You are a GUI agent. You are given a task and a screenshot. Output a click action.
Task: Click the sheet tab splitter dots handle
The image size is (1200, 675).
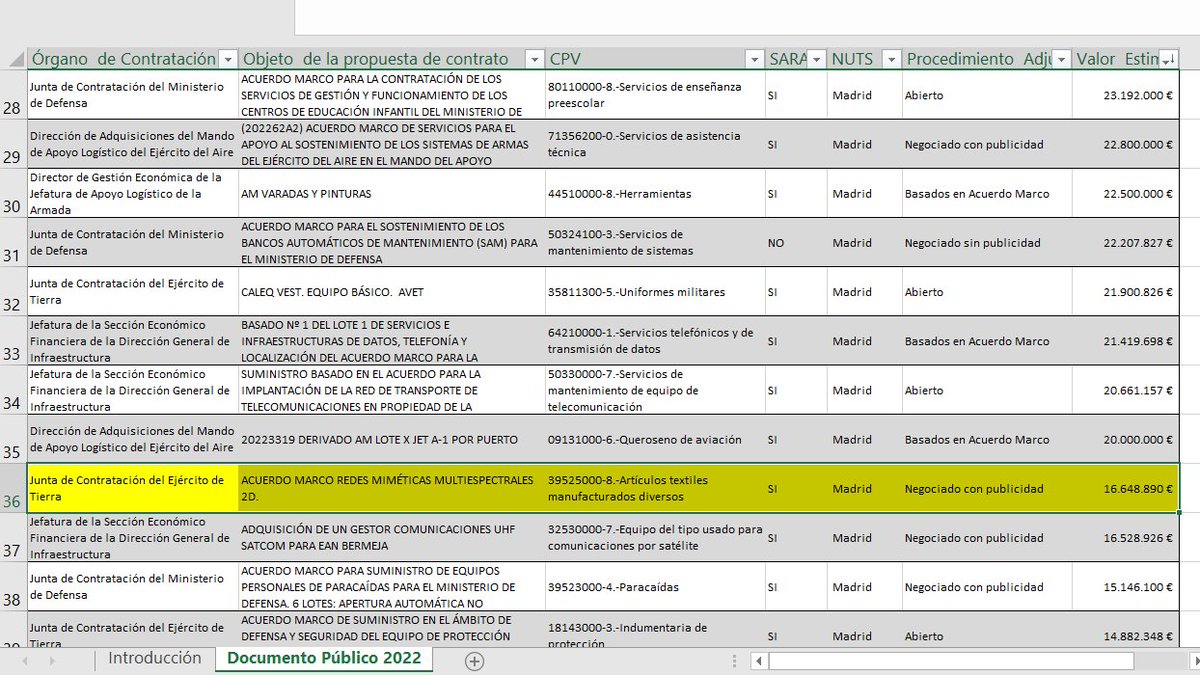tap(736, 661)
